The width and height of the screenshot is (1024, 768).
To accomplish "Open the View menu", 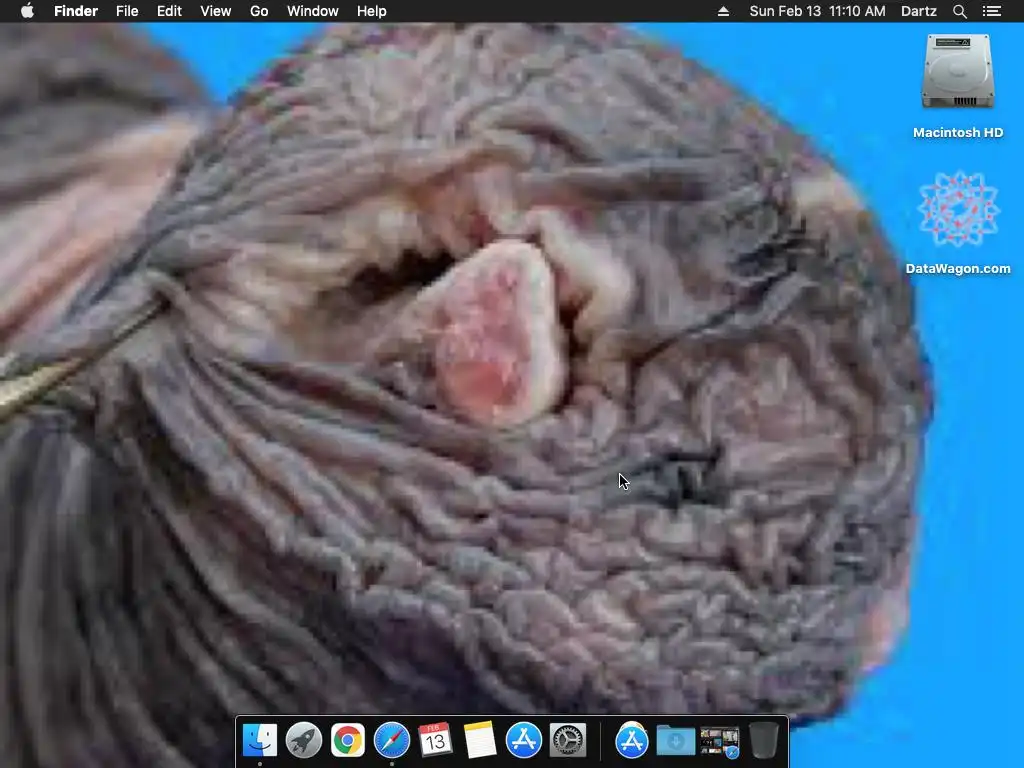I will coord(216,11).
